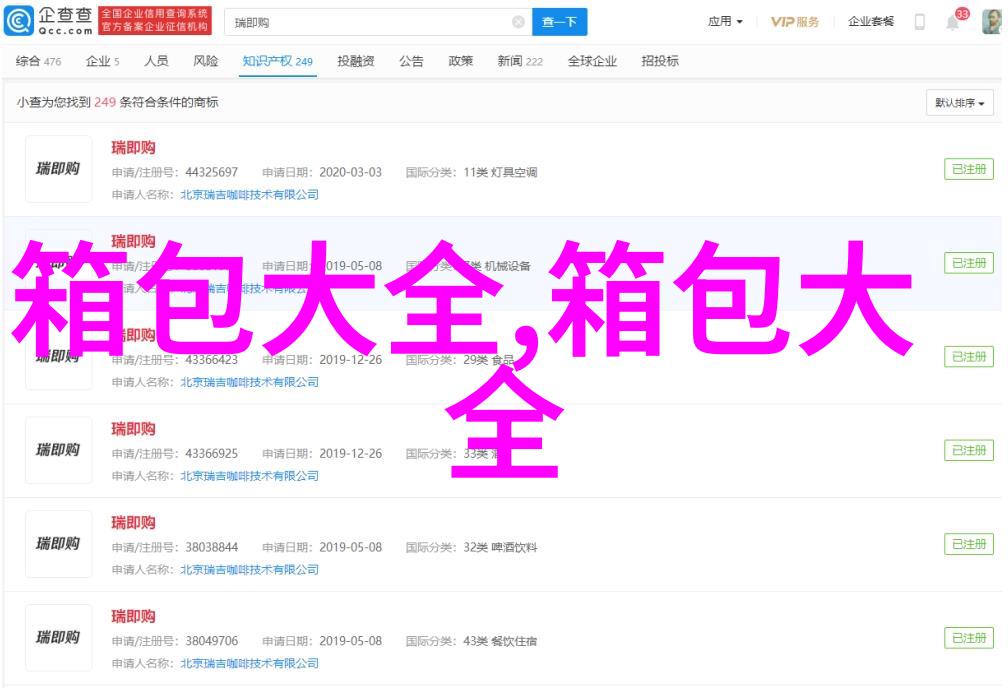Expand the 默认排序 sort dropdown
Viewport: 1008px width, 692px height.
(x=959, y=103)
